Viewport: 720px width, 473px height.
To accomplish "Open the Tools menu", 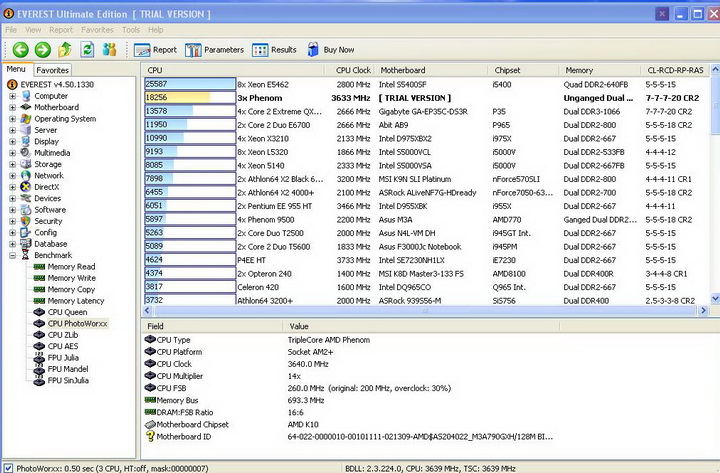I will coord(130,30).
